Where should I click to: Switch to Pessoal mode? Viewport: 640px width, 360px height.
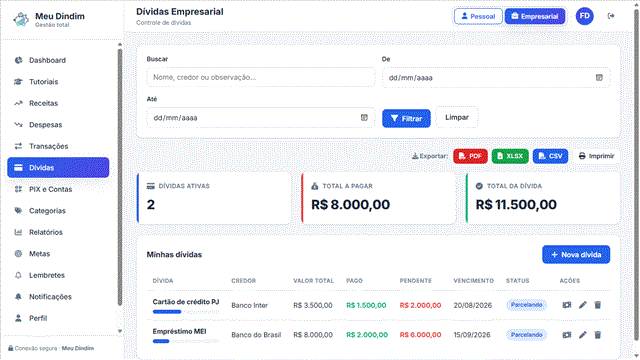point(478,16)
